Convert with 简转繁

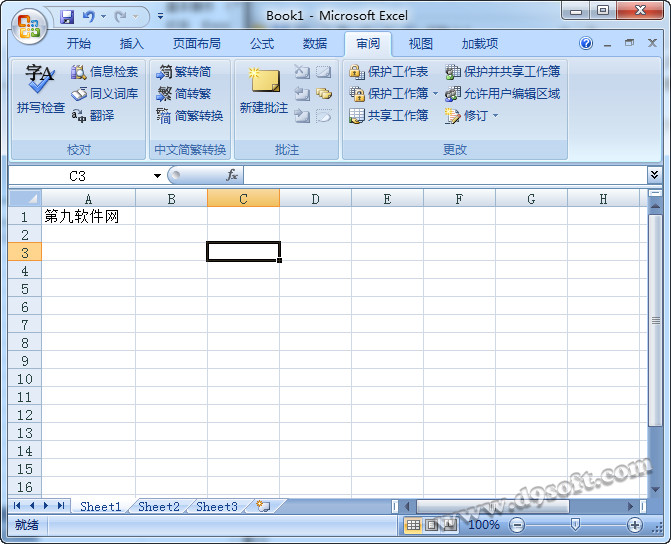click(x=184, y=93)
